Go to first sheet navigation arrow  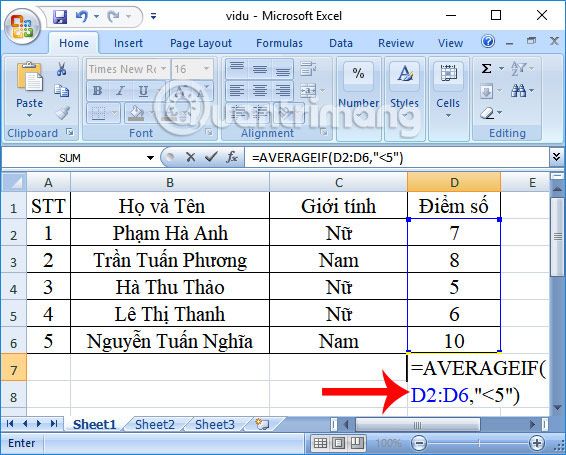pyautogui.click(x=10, y=424)
